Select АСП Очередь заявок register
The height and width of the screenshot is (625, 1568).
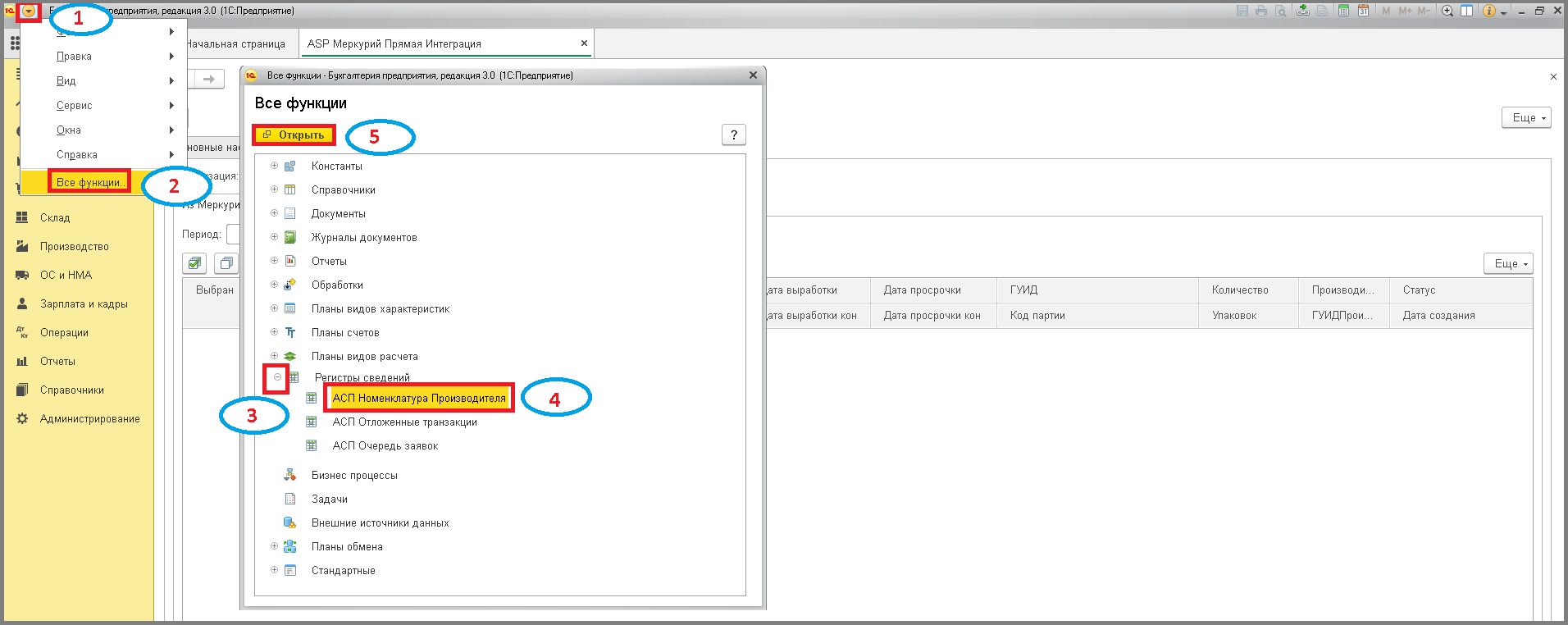pos(385,445)
